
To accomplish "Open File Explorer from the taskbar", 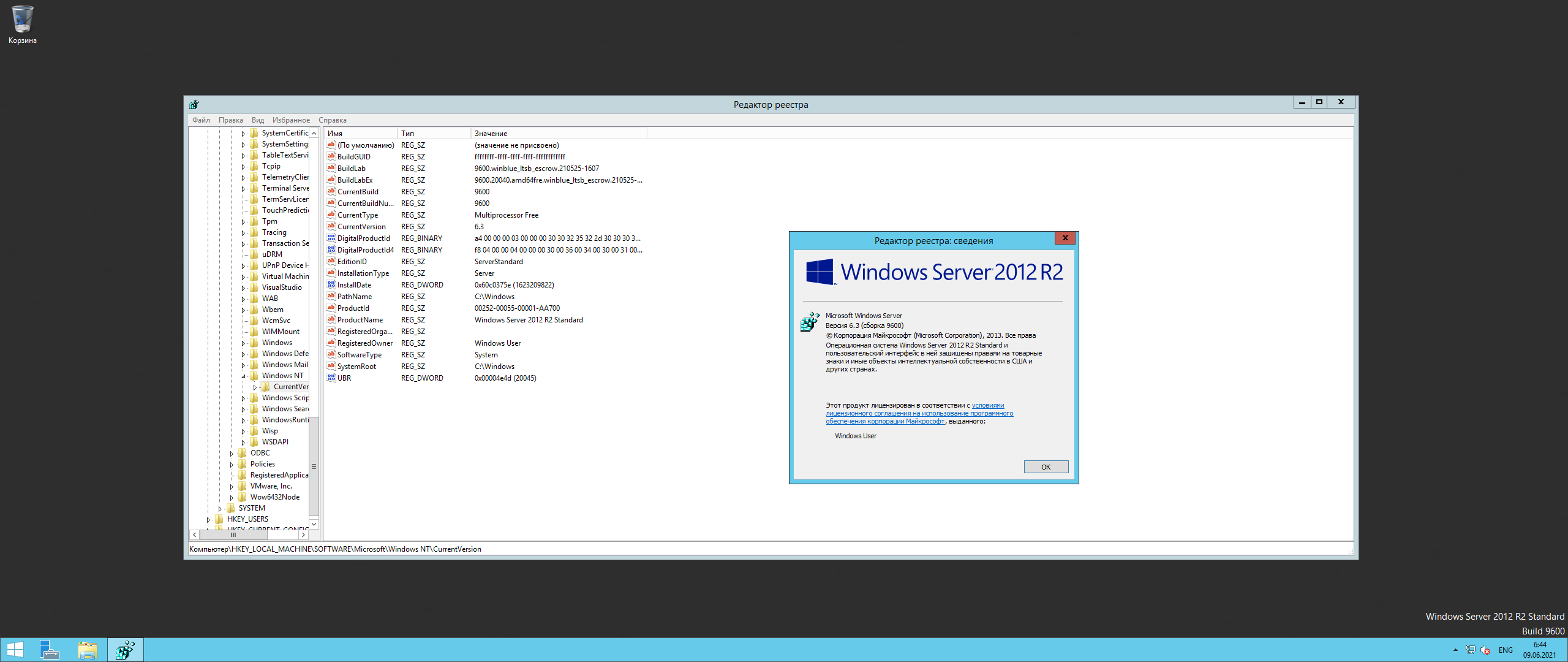I will click(88, 650).
